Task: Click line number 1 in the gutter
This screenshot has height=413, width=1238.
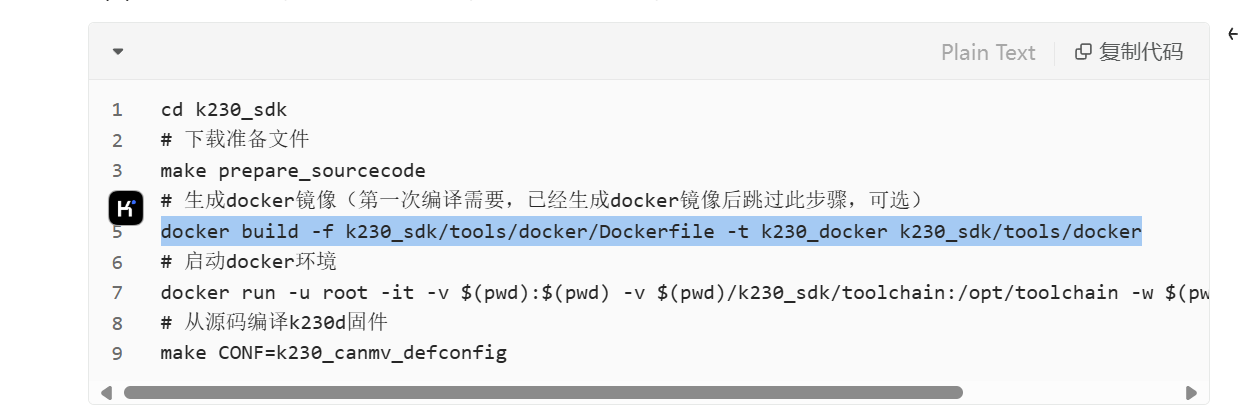Action: (x=118, y=109)
